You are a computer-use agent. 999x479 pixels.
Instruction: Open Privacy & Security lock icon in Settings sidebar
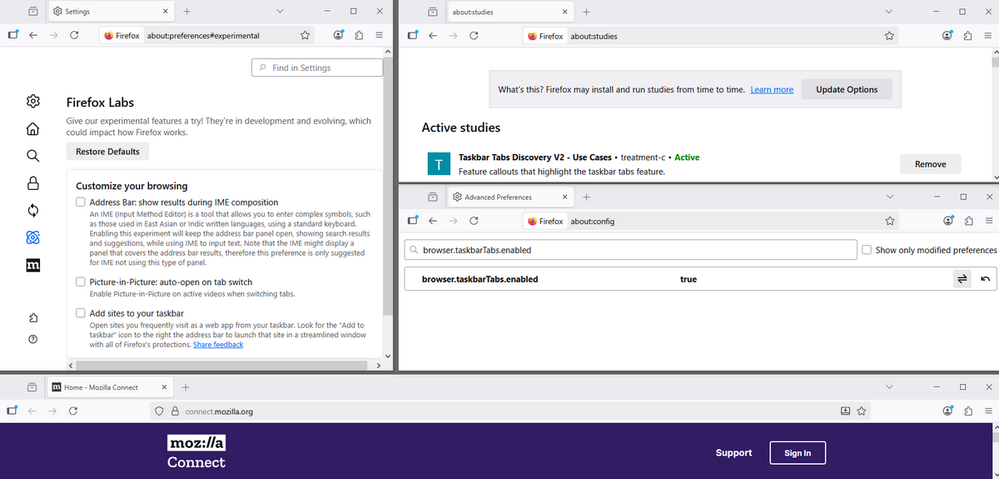point(33,183)
